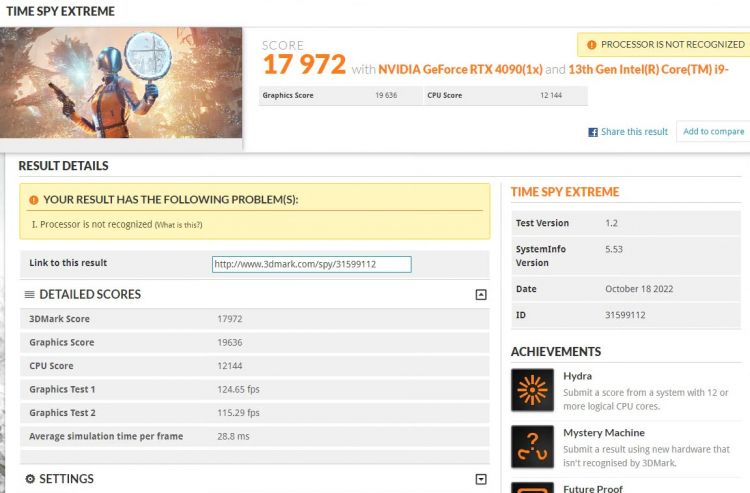Screen dimensions: 750x493
Task: Click the Hydra achievement icon
Action: click(x=532, y=390)
